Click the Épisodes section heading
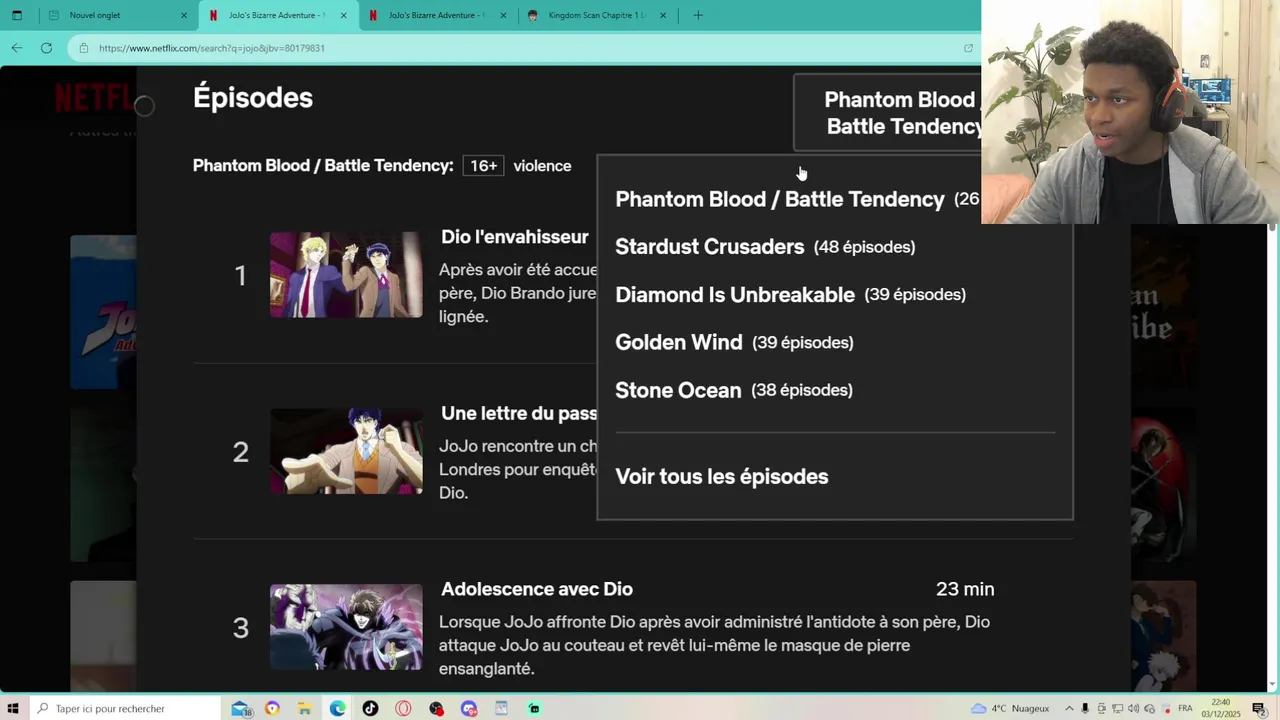Viewport: 1280px width, 720px height. 253,97
